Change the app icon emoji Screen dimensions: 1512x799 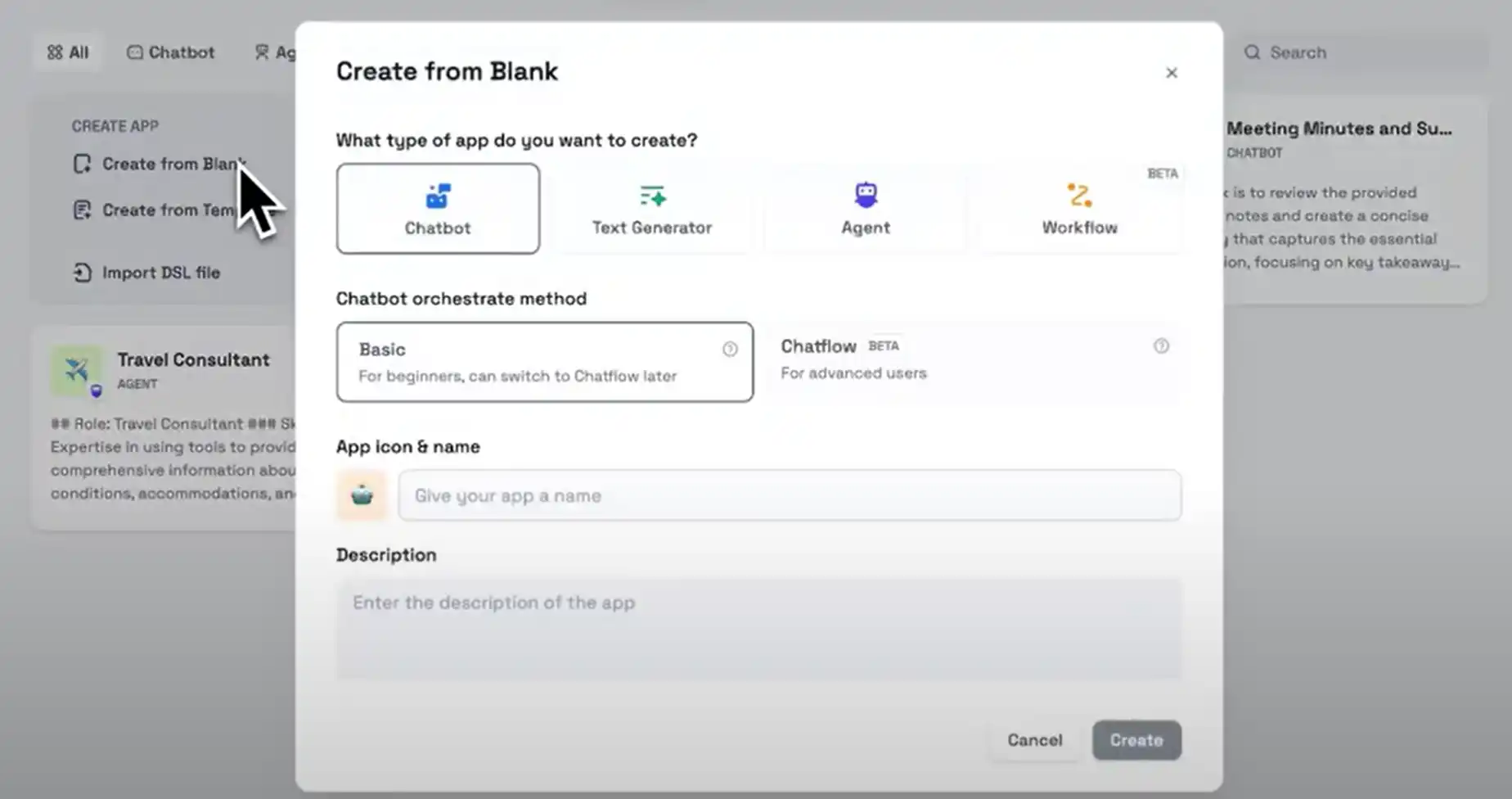coord(362,495)
